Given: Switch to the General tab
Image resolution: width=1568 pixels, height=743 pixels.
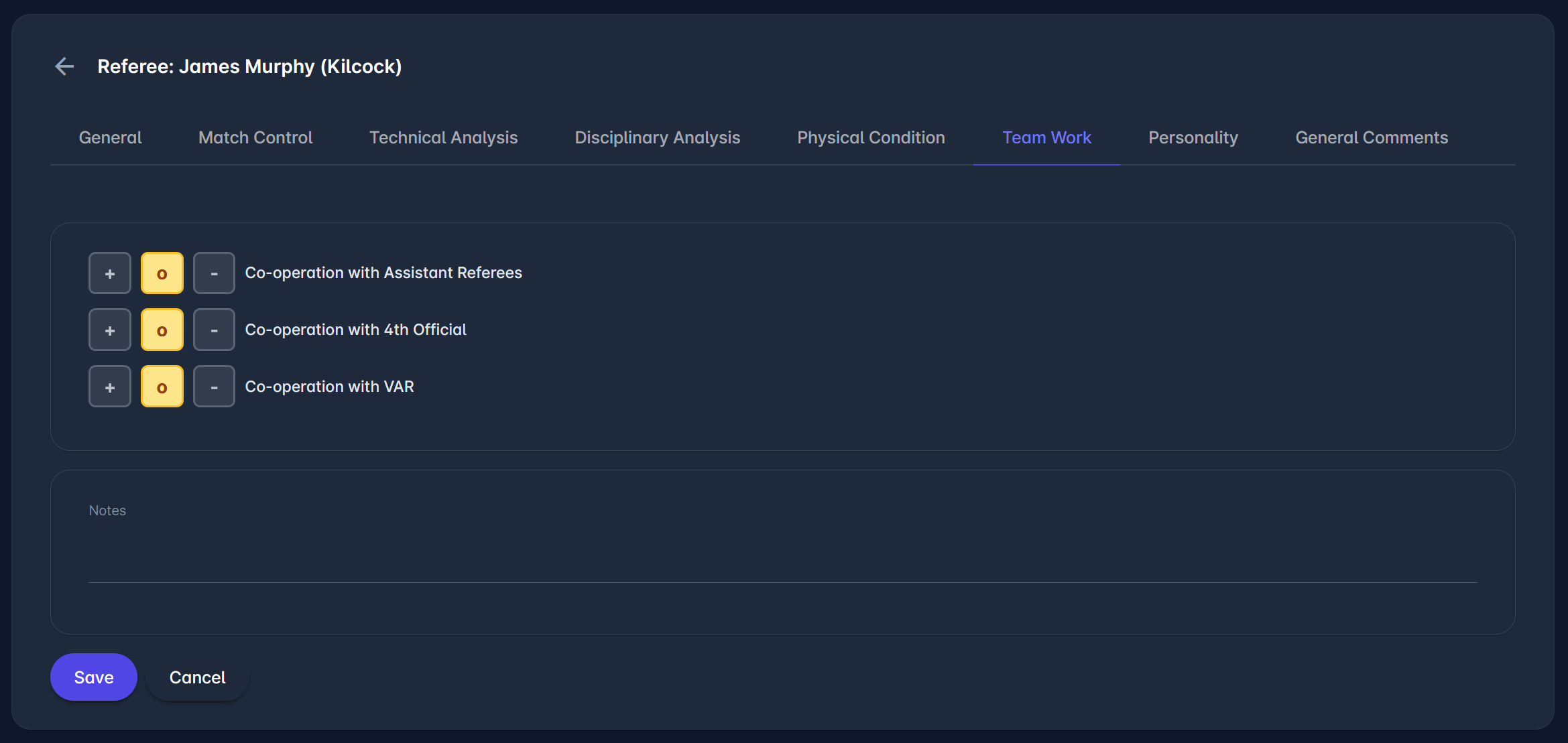Looking at the screenshot, I should point(110,137).
